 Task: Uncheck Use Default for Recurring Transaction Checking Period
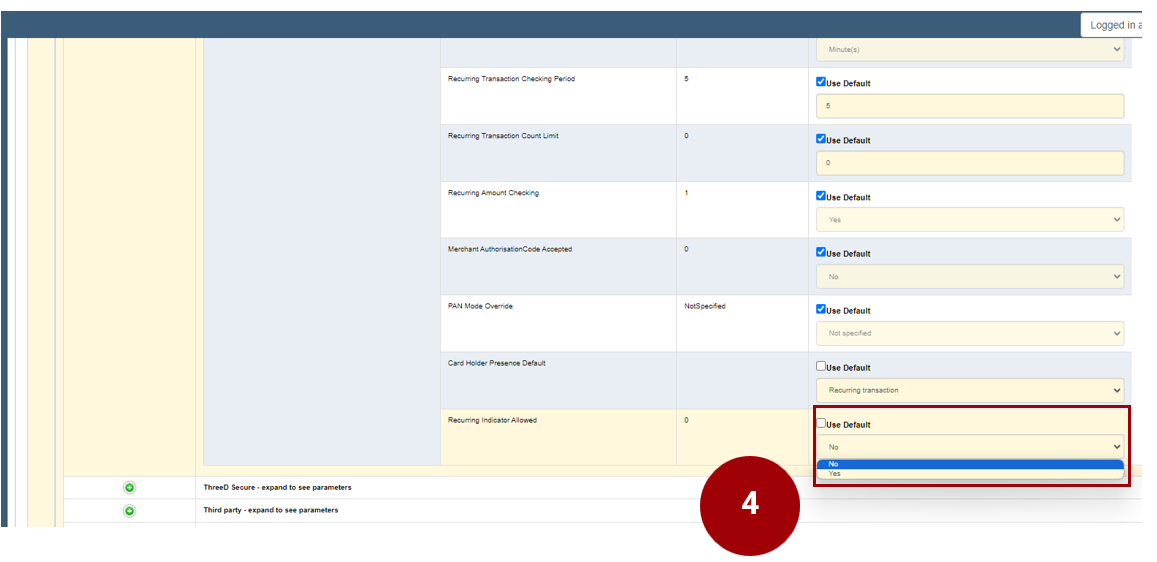[821, 82]
